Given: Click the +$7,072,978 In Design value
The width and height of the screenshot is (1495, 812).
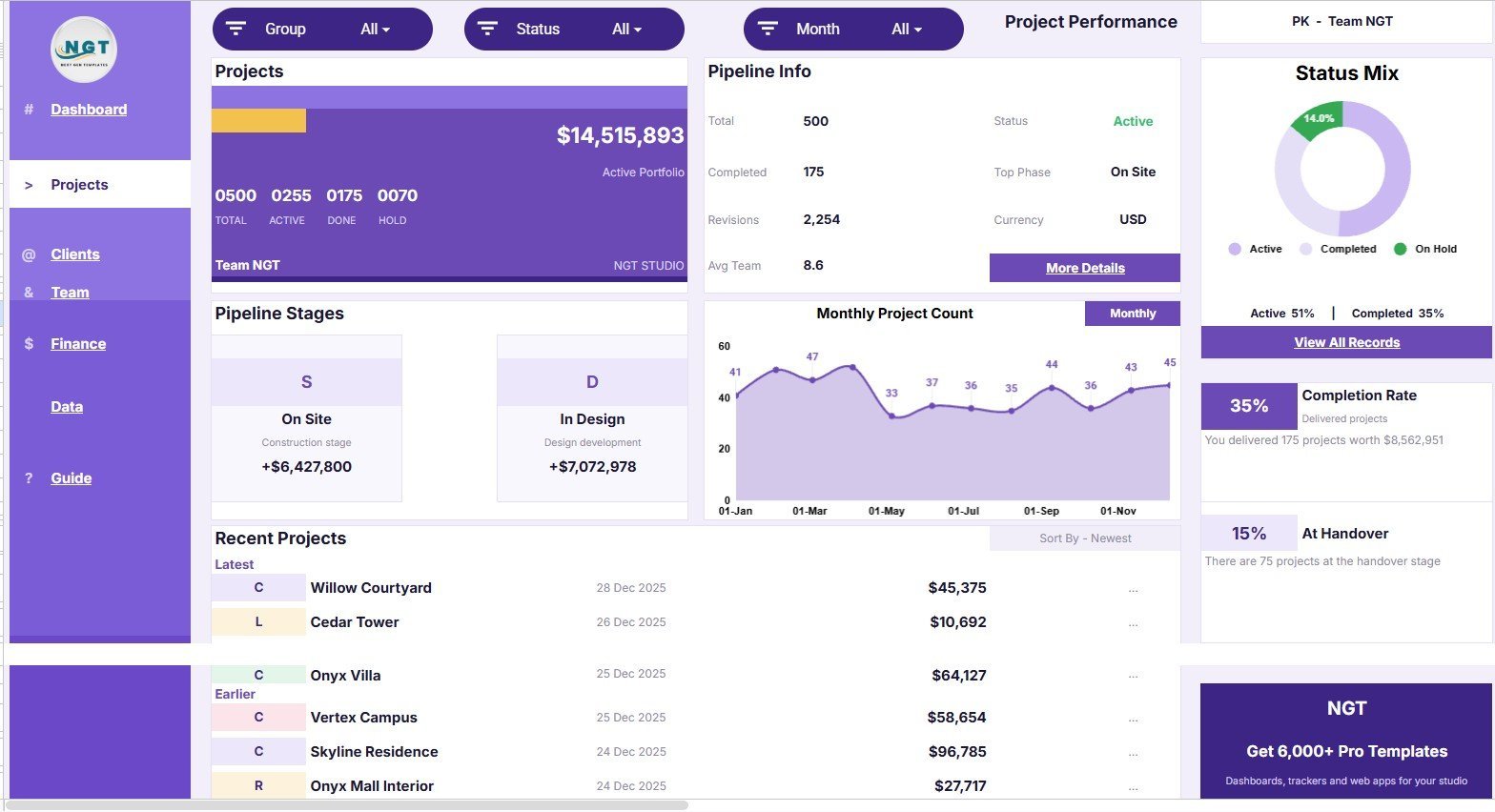Looking at the screenshot, I should (x=592, y=467).
